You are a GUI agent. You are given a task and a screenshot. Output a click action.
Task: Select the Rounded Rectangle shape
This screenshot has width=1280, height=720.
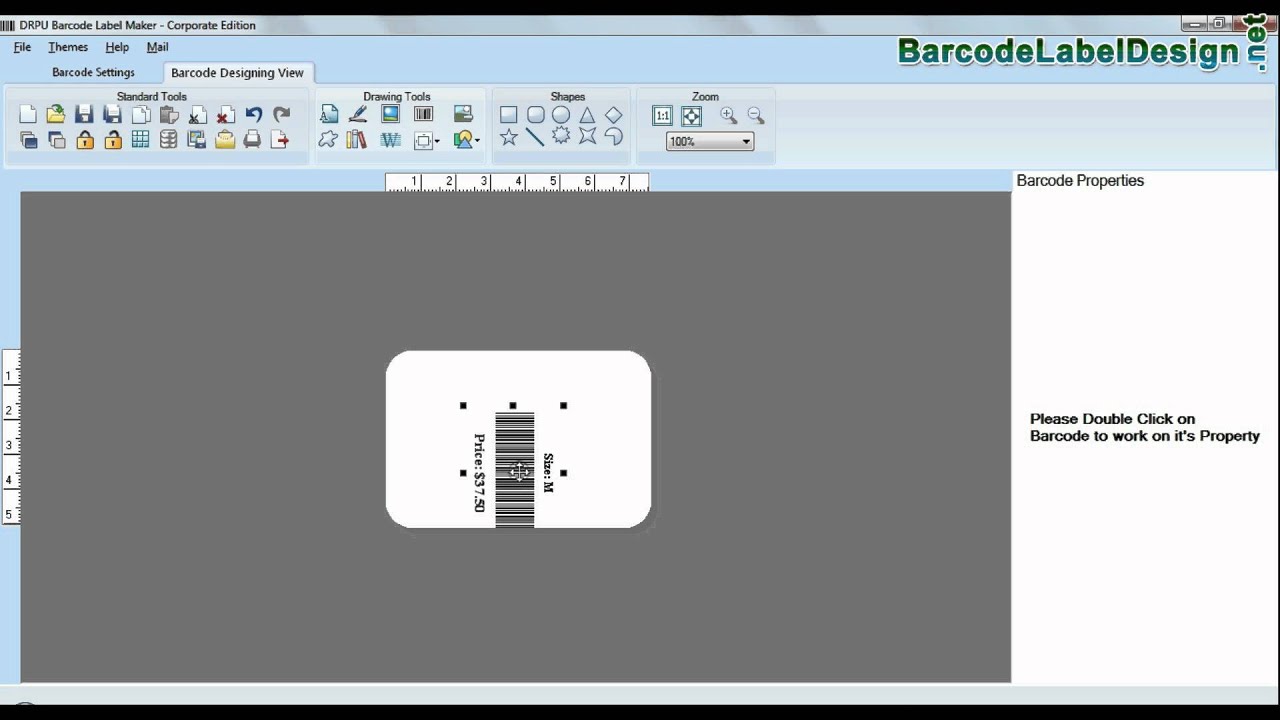click(x=535, y=115)
